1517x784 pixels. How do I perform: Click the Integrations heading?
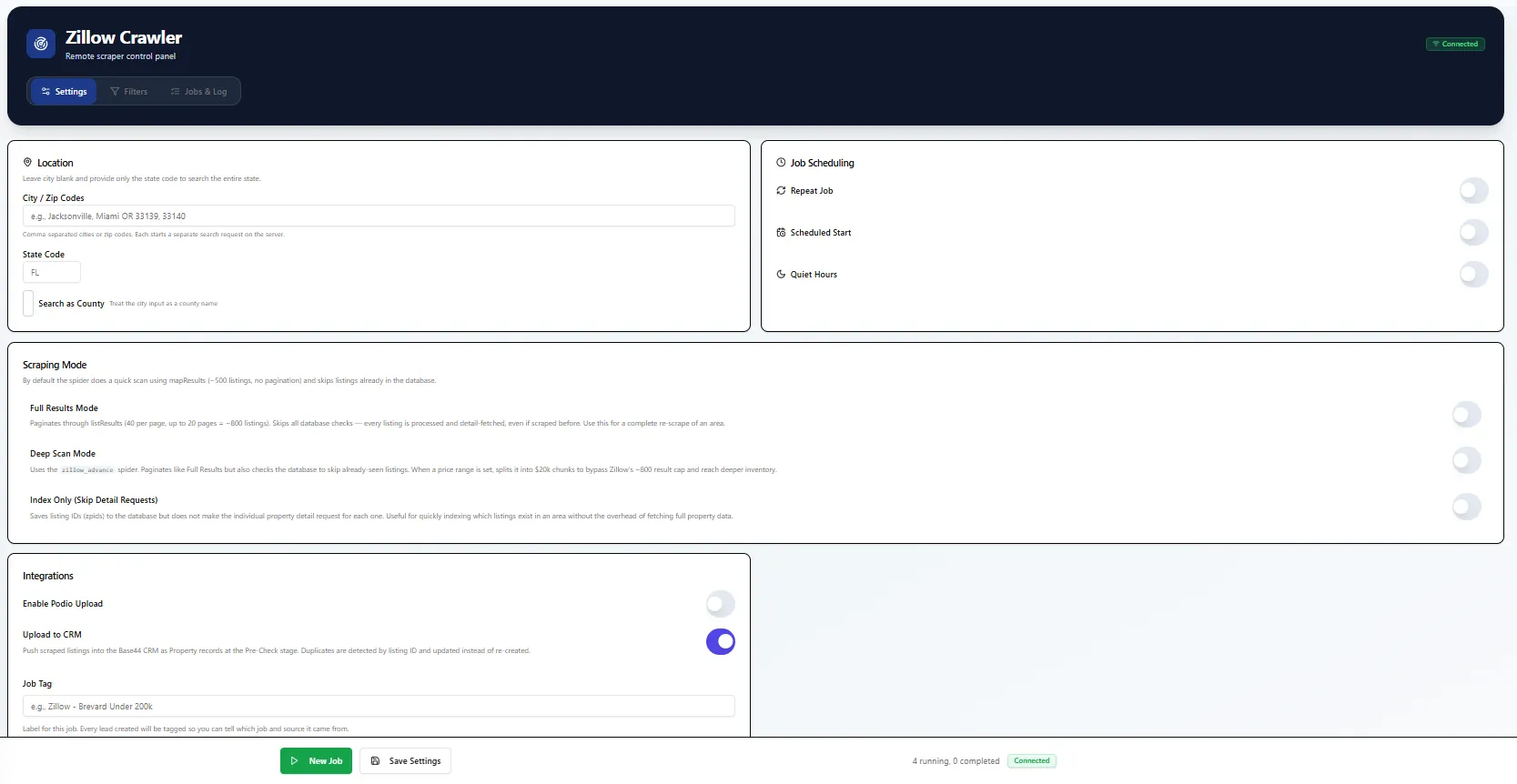(48, 577)
